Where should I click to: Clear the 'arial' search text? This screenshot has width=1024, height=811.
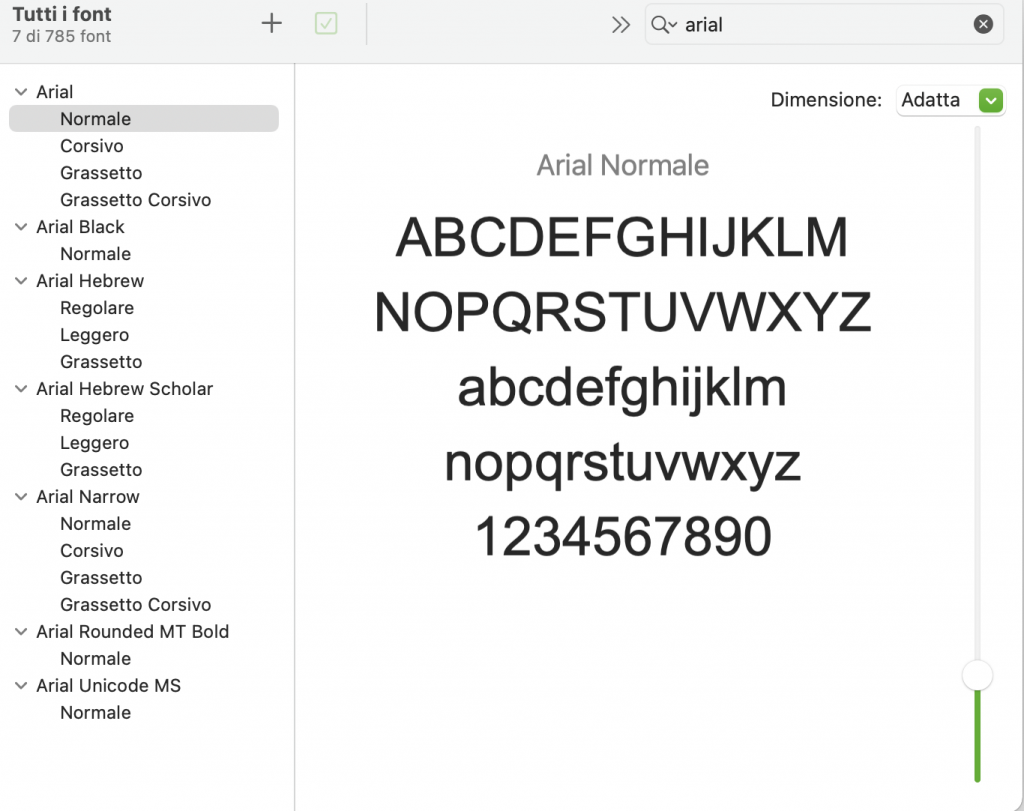[983, 25]
